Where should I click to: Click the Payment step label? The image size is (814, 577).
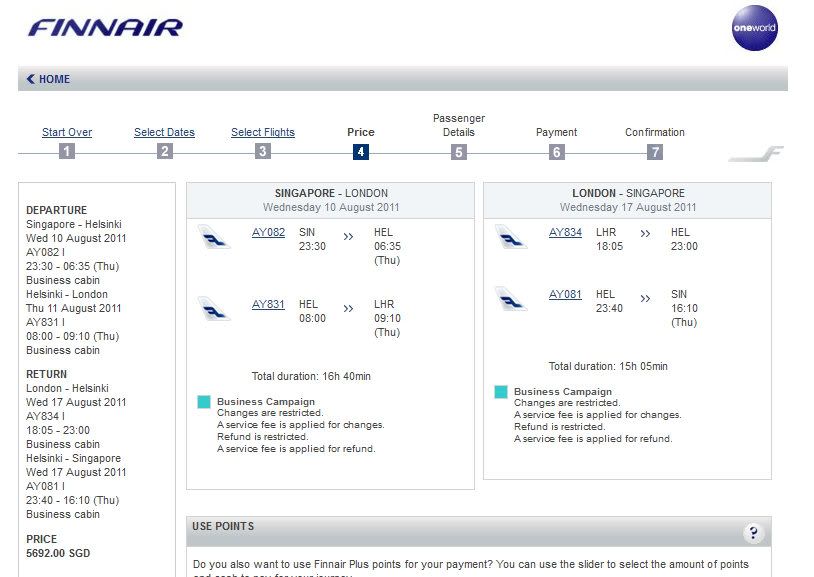pyautogui.click(x=557, y=132)
